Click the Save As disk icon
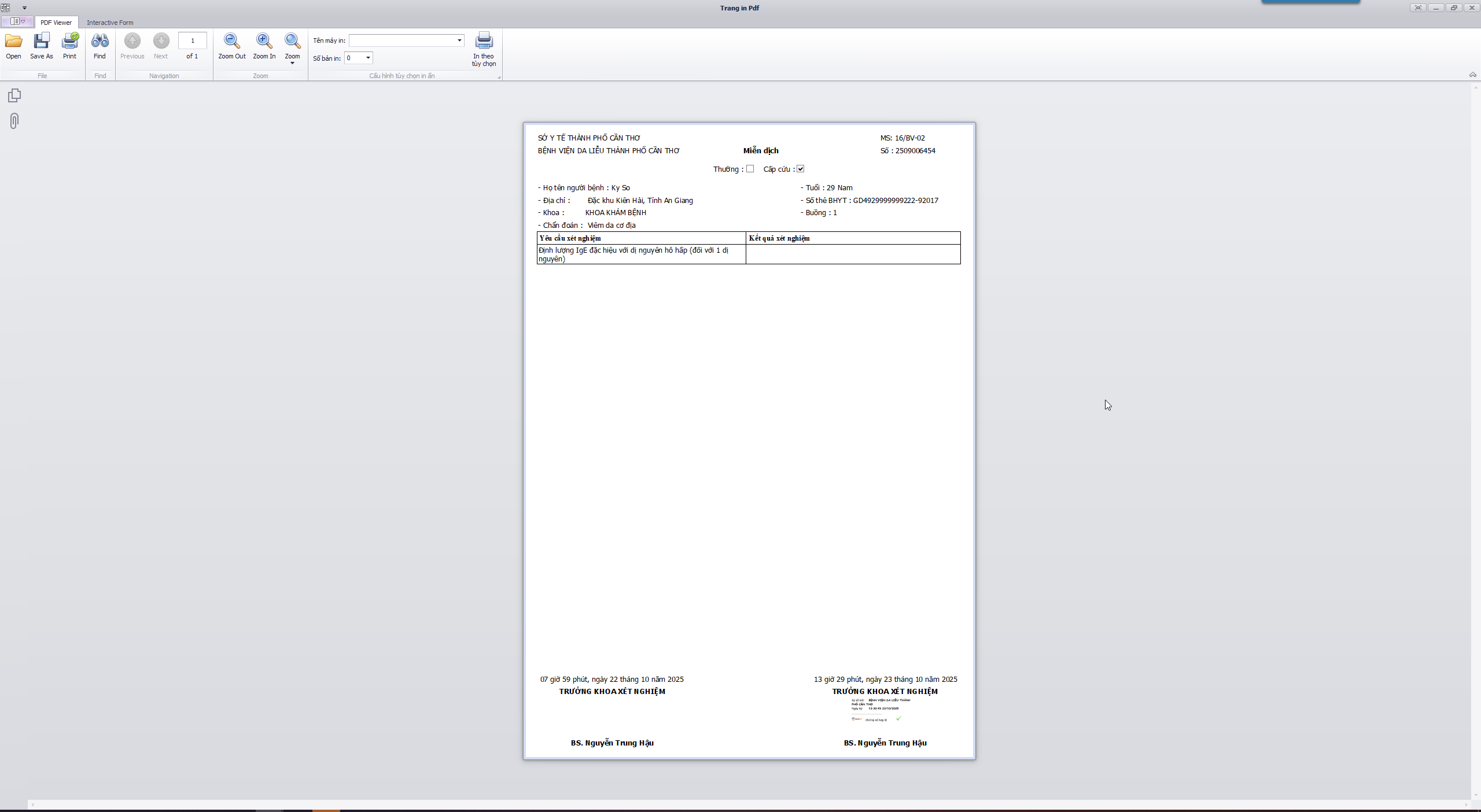The image size is (1481, 812). [x=41, y=41]
